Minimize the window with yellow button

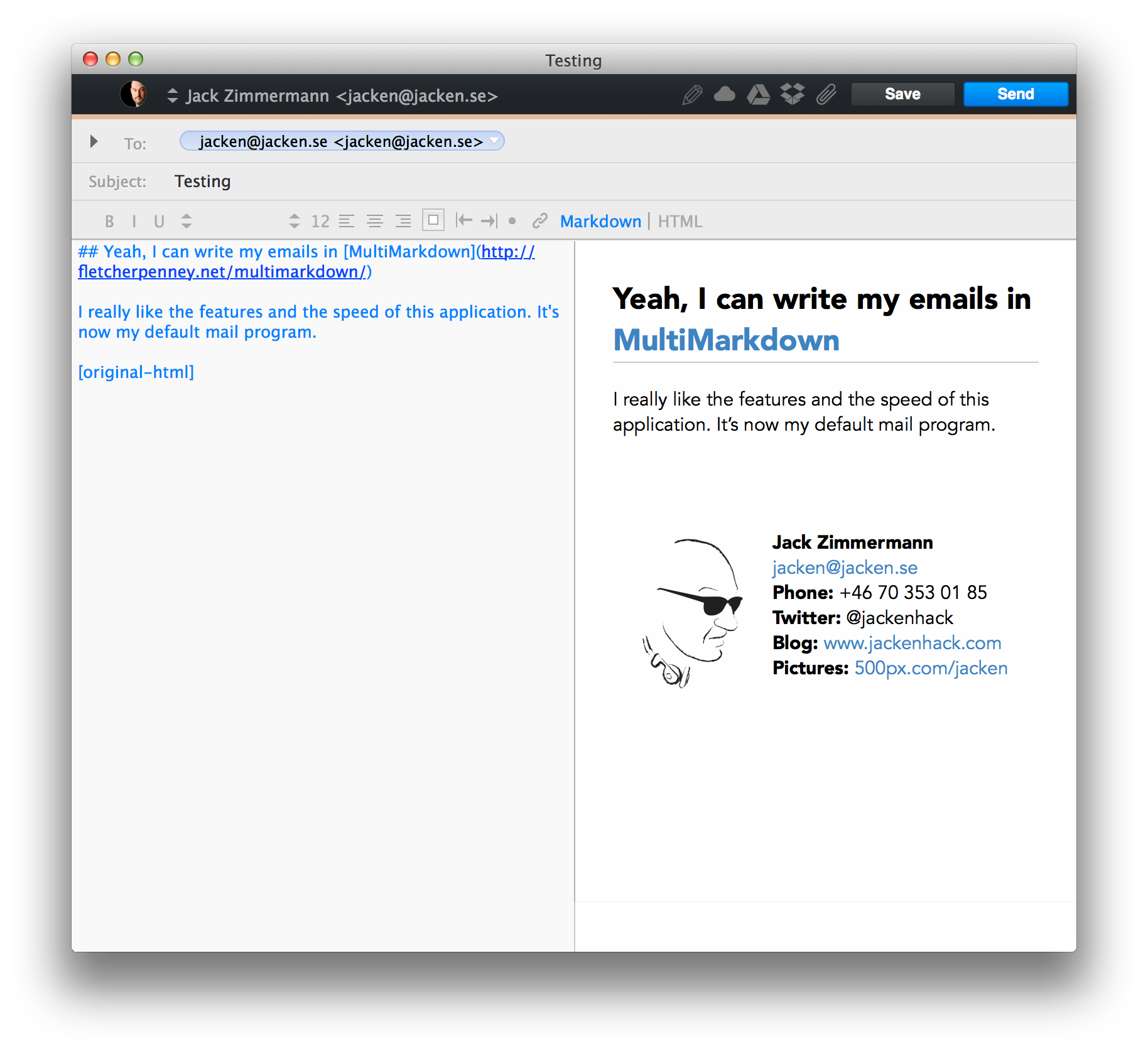click(113, 59)
